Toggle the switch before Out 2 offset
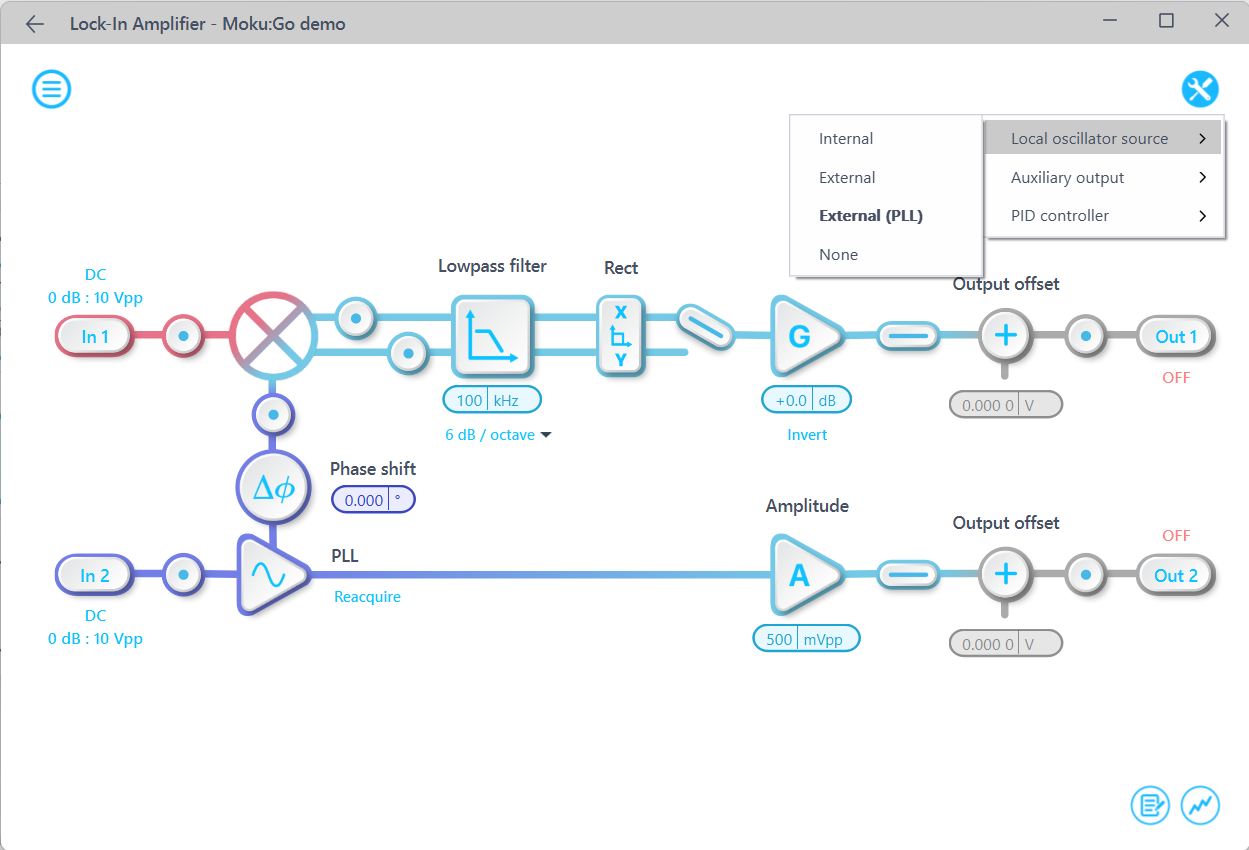This screenshot has width=1249, height=850. pos(908,575)
